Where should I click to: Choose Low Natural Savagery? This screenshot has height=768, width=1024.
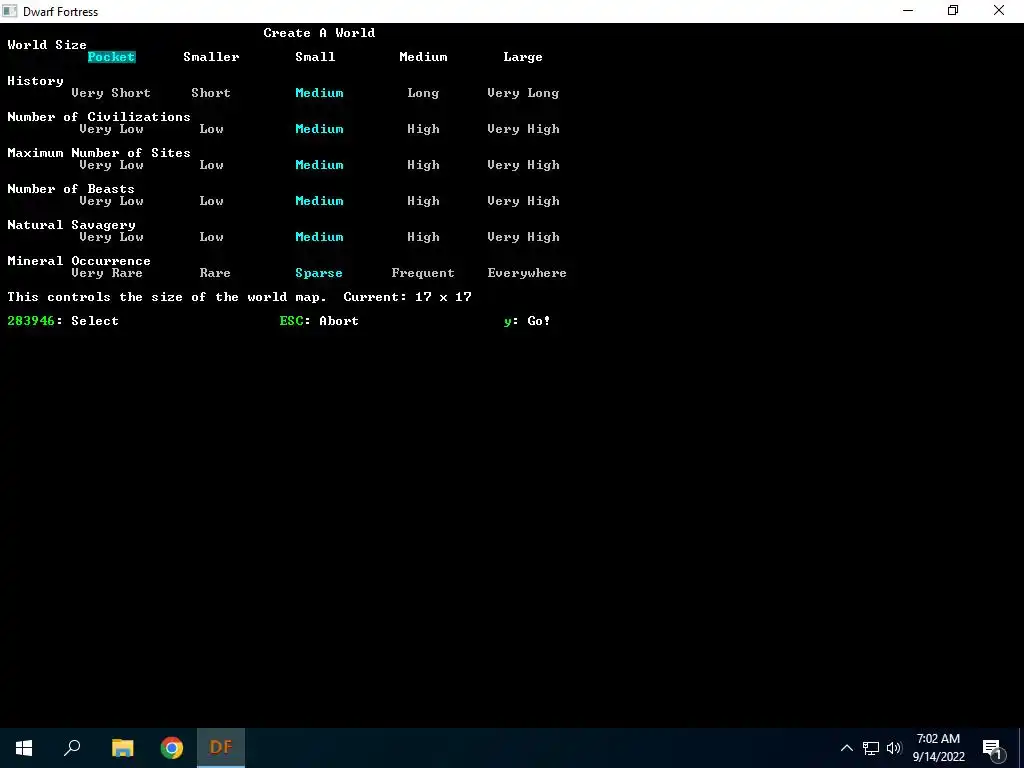click(x=211, y=236)
